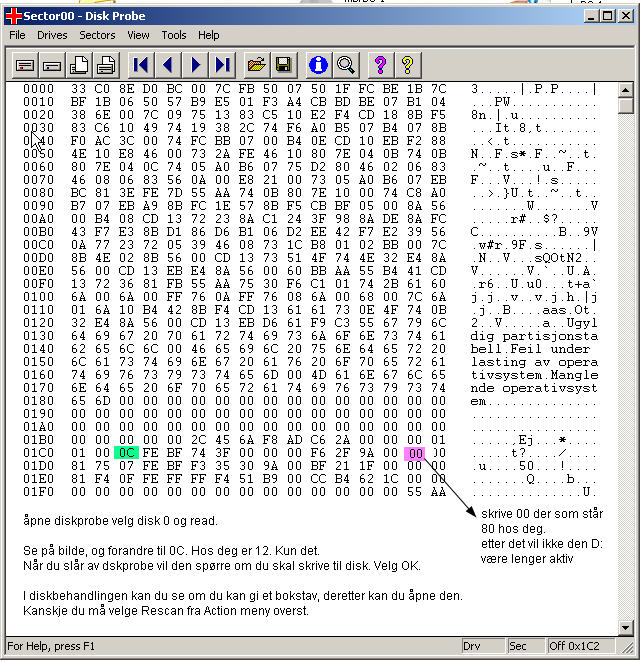Viewport: 643px width, 662px height.
Task: Click the Drv status bar pane
Action: coord(482,646)
